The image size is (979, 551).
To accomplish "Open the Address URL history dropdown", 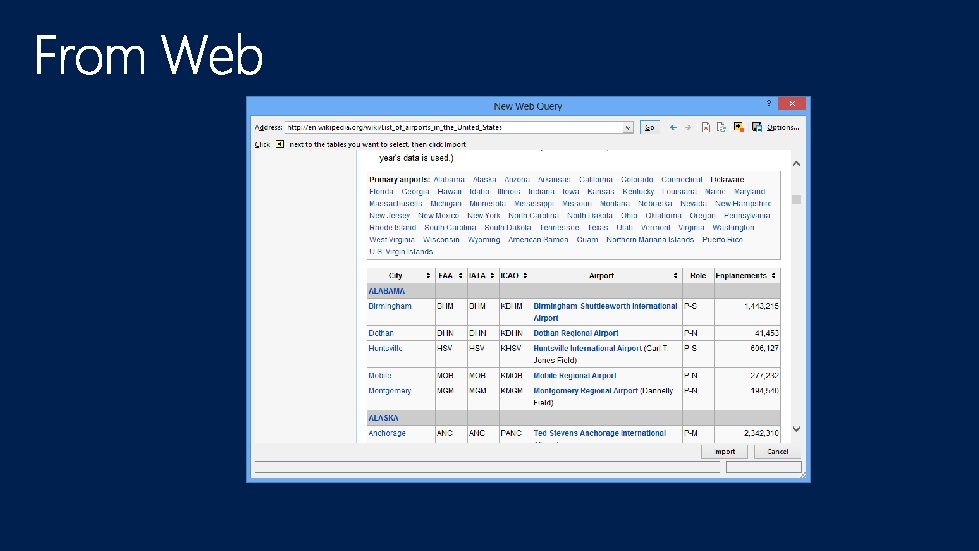I will pyautogui.click(x=627, y=128).
